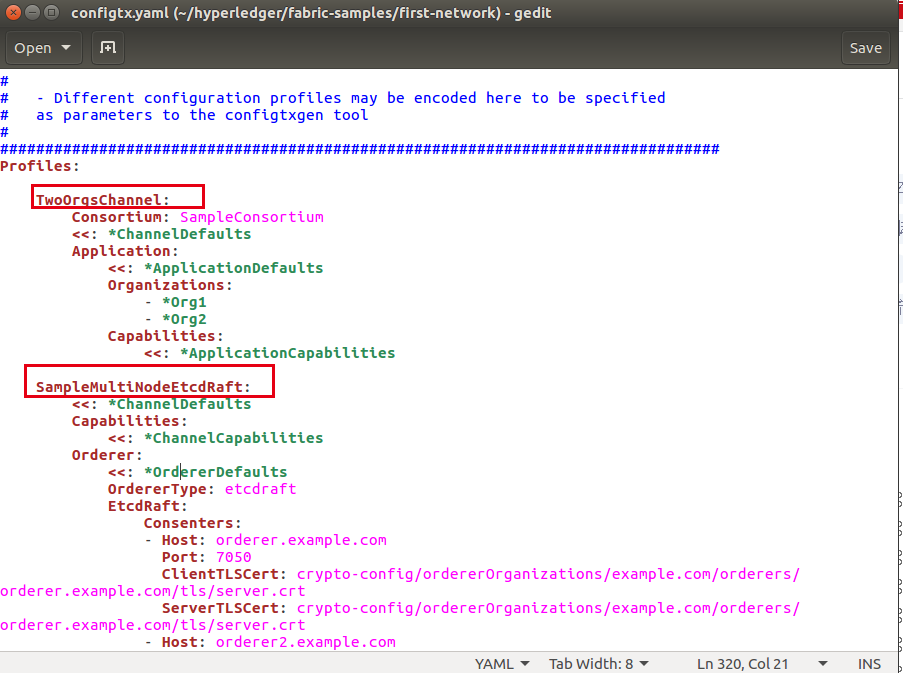The width and height of the screenshot is (903, 673).
Task: Click the Profiles: key
Action: pyautogui.click(x=40, y=166)
